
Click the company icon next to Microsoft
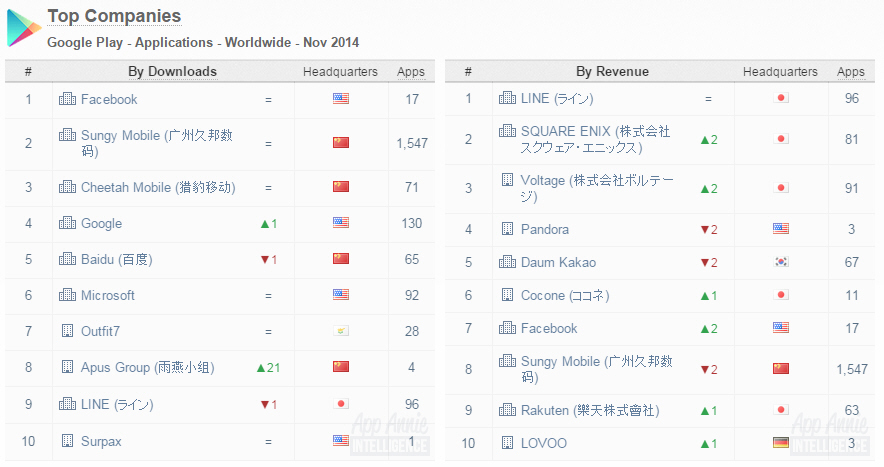coord(67,294)
